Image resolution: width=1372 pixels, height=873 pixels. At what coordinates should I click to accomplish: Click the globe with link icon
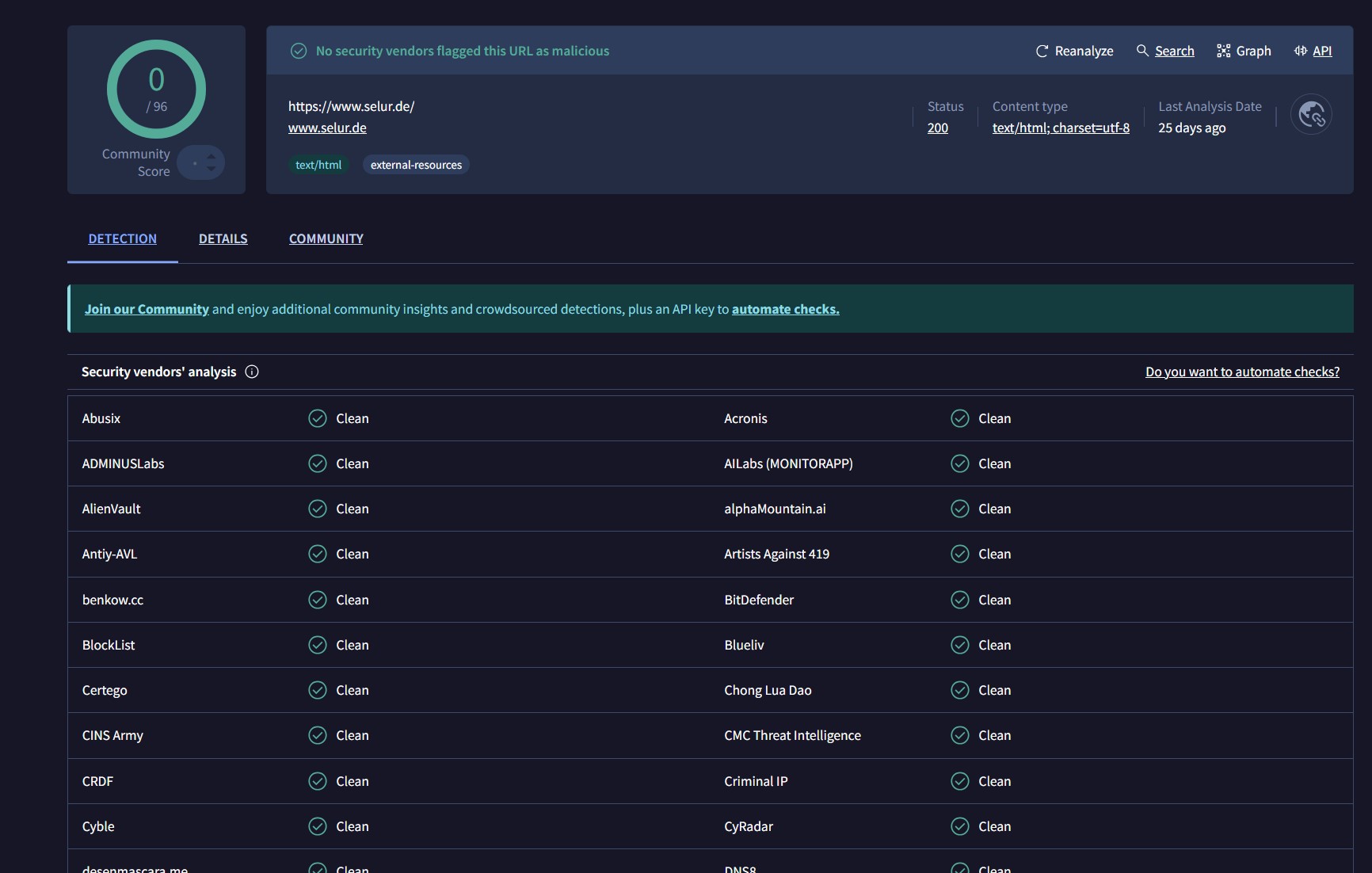tap(1311, 115)
